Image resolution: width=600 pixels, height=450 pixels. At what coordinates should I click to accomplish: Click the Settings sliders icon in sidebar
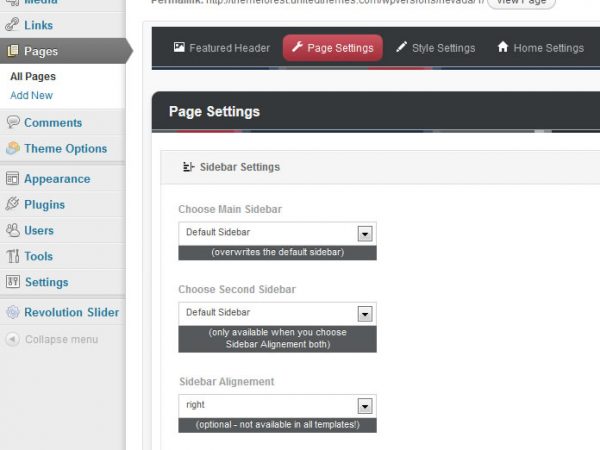[13, 282]
